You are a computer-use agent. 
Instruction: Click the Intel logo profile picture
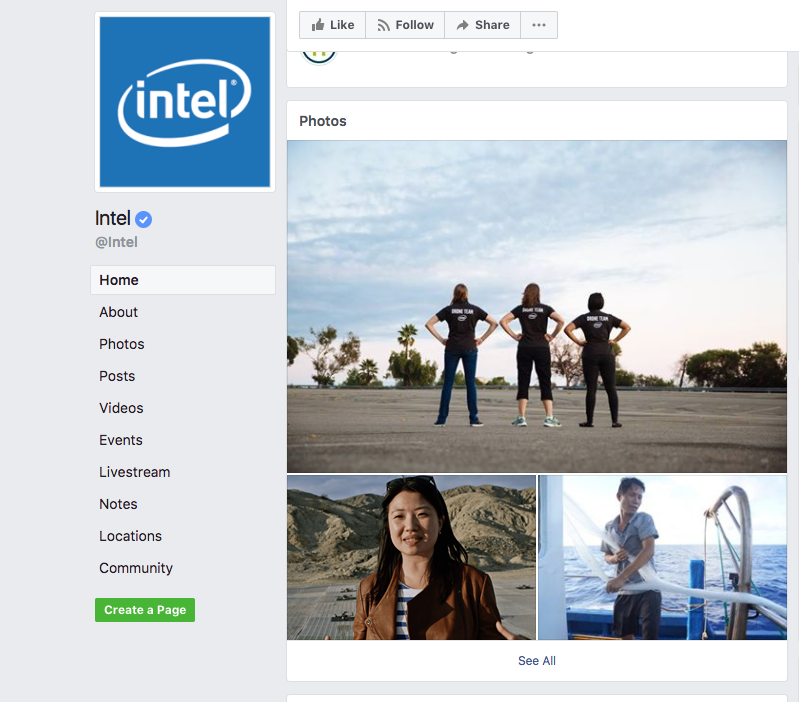(x=185, y=102)
